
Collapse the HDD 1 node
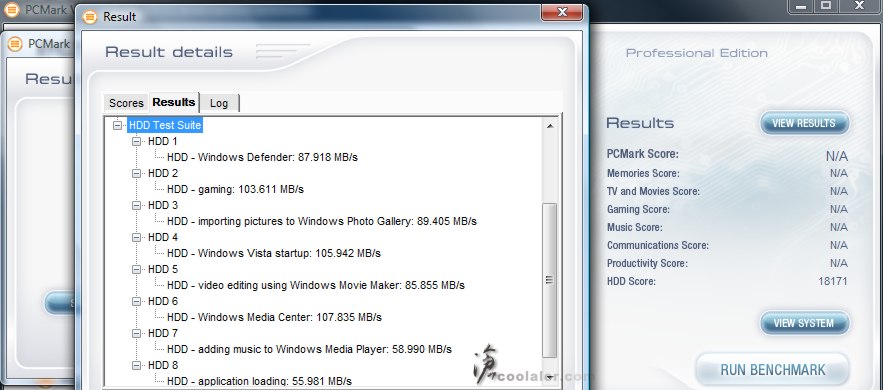coord(136,142)
